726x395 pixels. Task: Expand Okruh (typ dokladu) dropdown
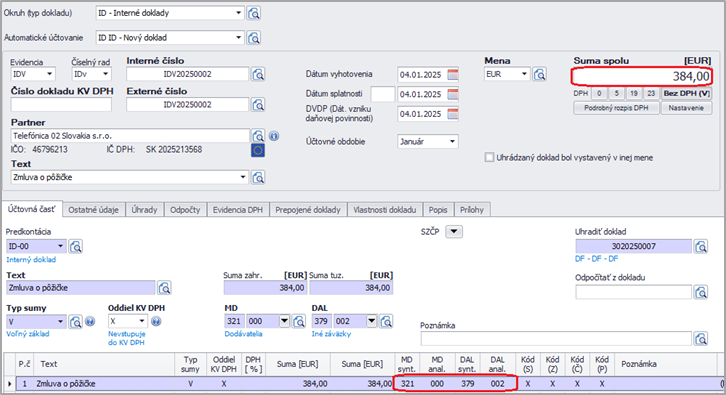click(238, 13)
